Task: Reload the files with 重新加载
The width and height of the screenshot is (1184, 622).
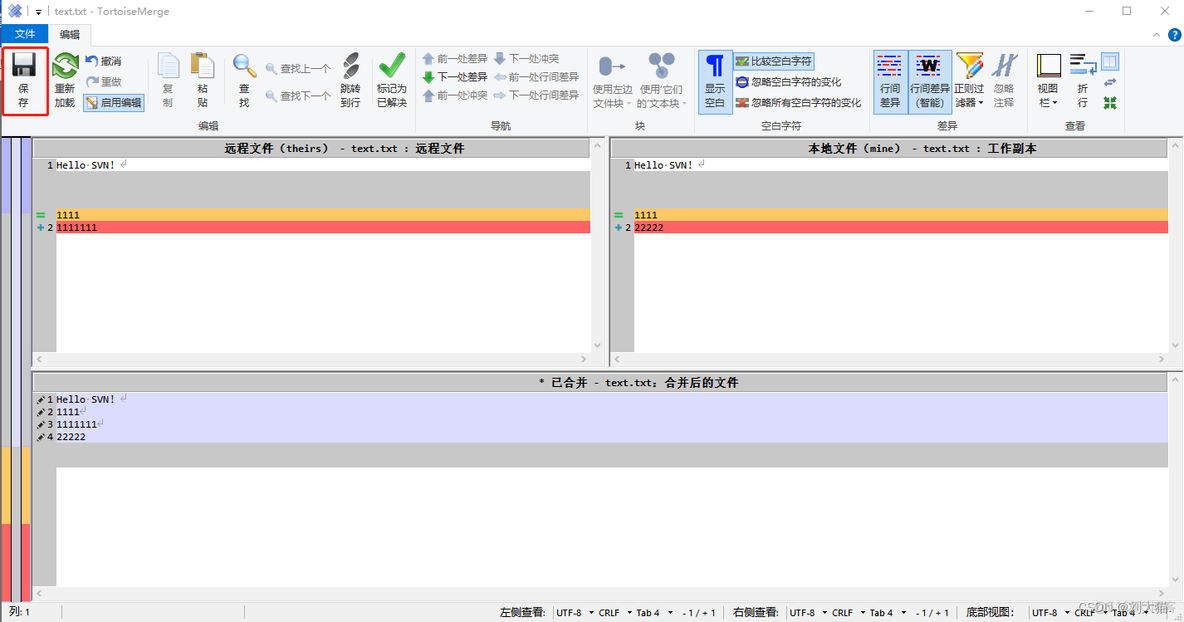Action: [65, 81]
